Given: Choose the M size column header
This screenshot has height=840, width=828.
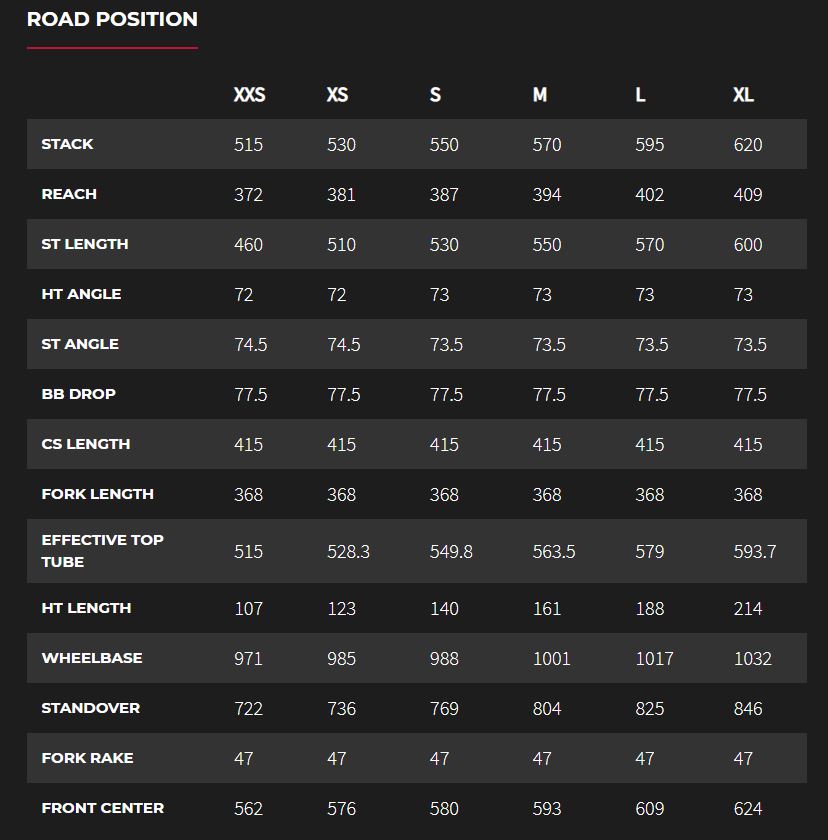Looking at the screenshot, I should (540, 95).
